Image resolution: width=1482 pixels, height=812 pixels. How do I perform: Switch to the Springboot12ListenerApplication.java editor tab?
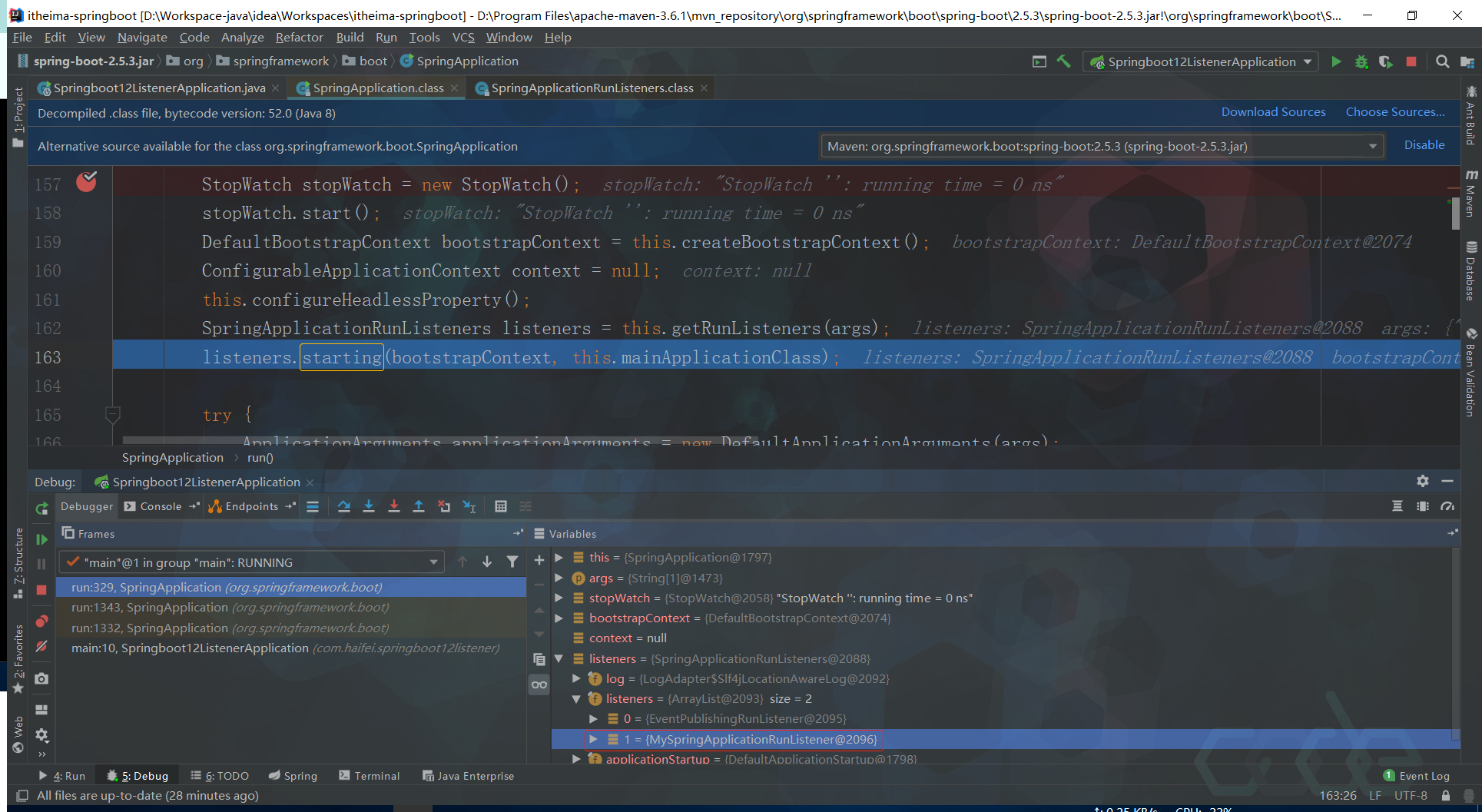(x=159, y=88)
